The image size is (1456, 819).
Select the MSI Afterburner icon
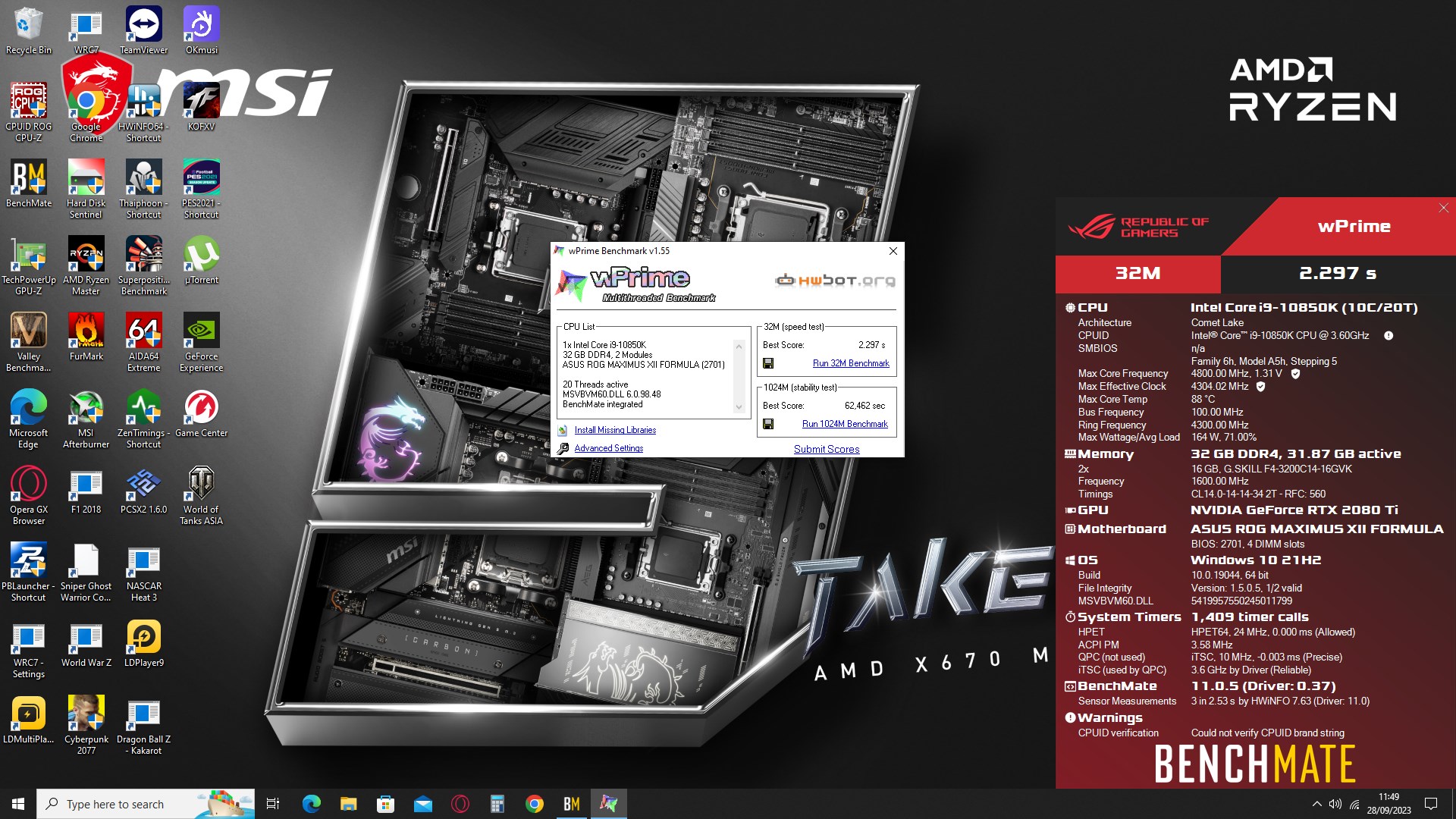click(x=86, y=419)
